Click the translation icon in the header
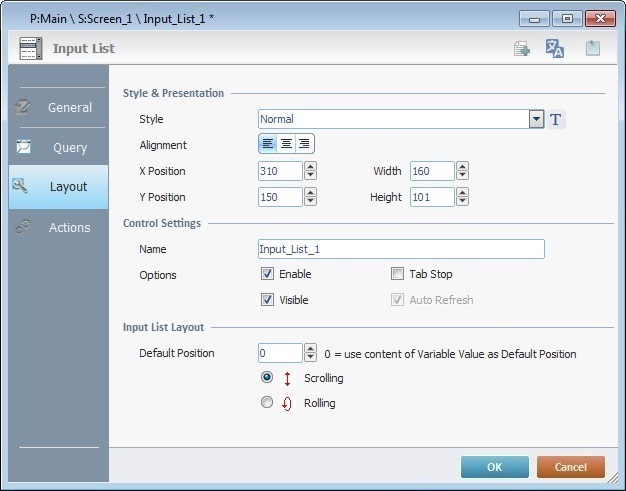The height and width of the screenshot is (491, 626). pos(555,48)
